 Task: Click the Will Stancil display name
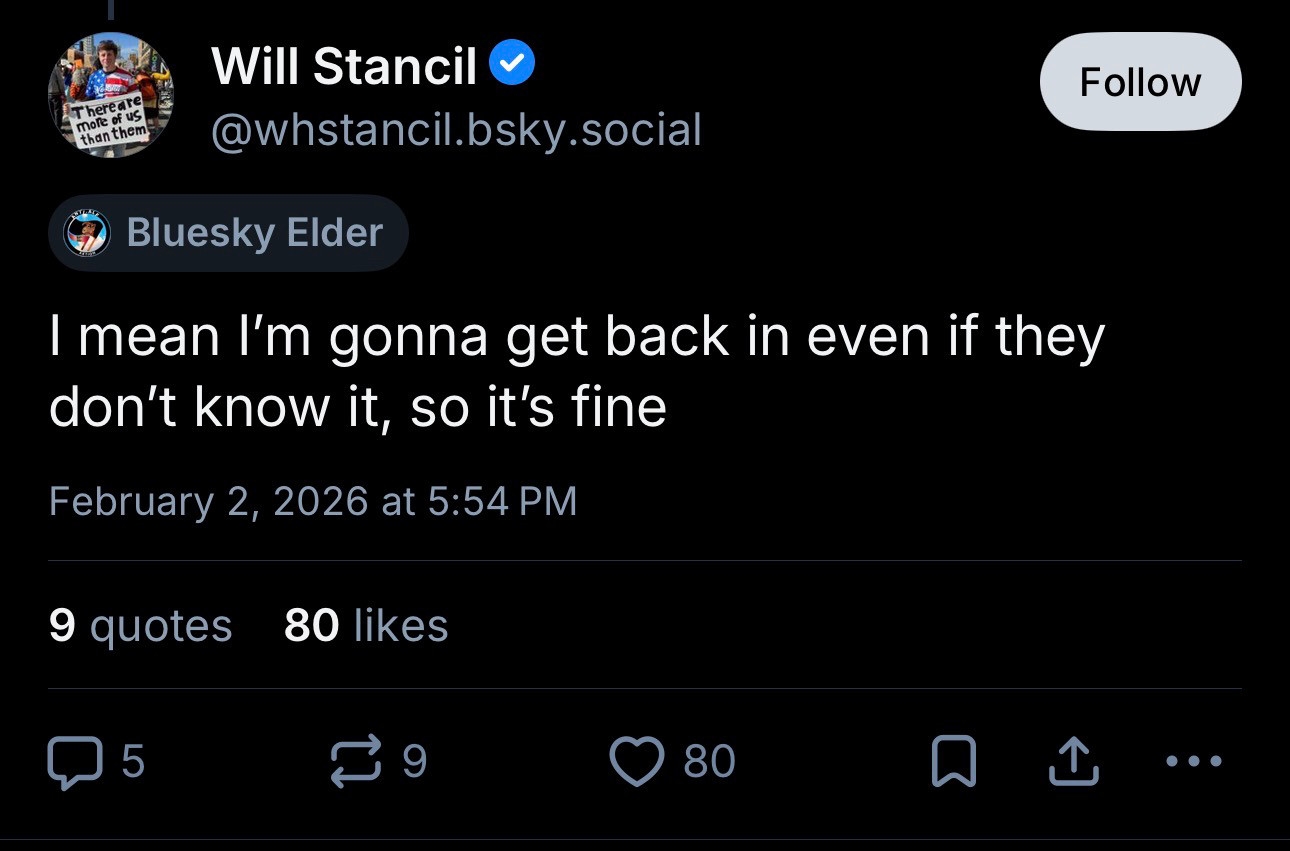pyautogui.click(x=344, y=67)
